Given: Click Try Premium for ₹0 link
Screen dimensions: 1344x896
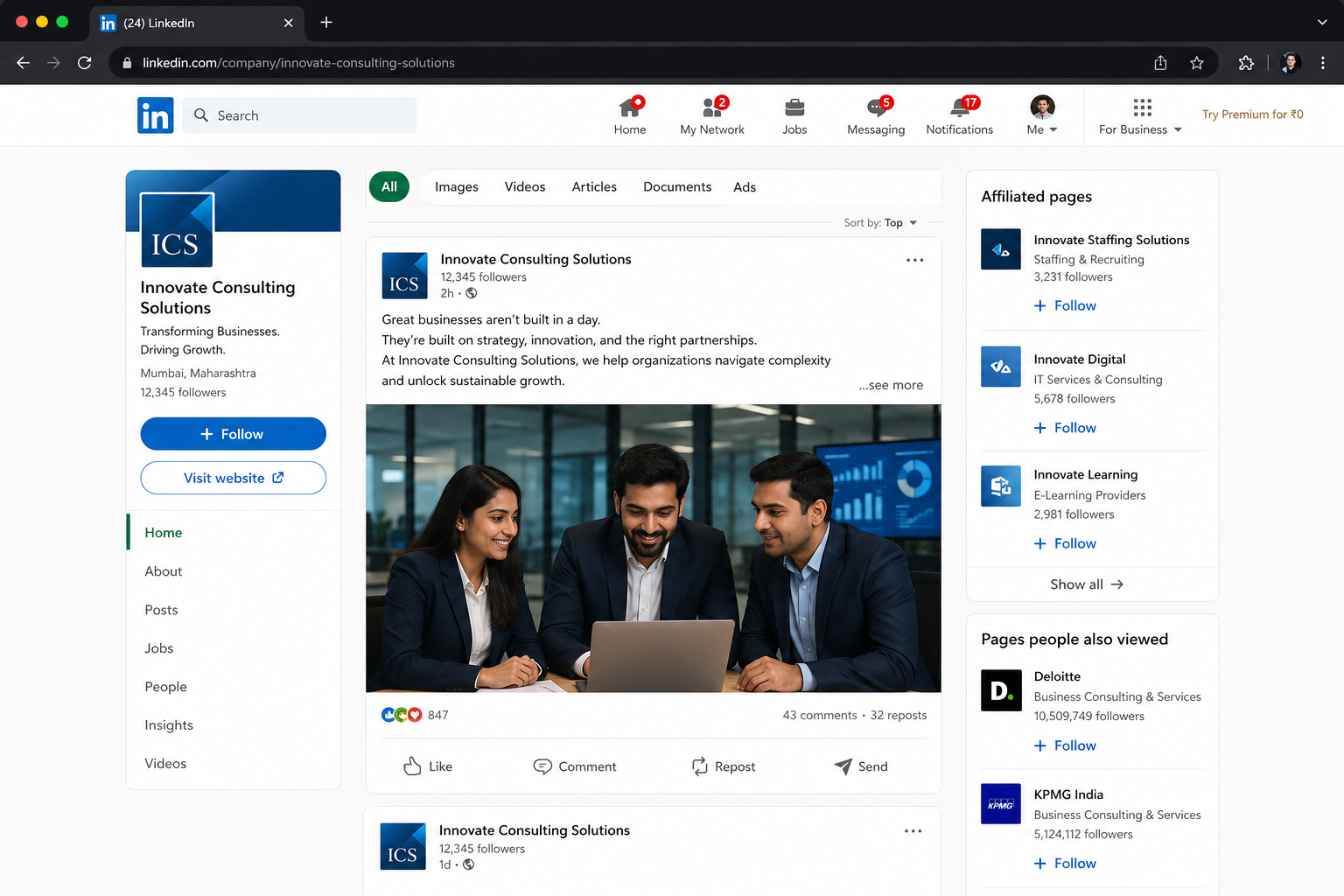Looking at the screenshot, I should [x=1252, y=115].
